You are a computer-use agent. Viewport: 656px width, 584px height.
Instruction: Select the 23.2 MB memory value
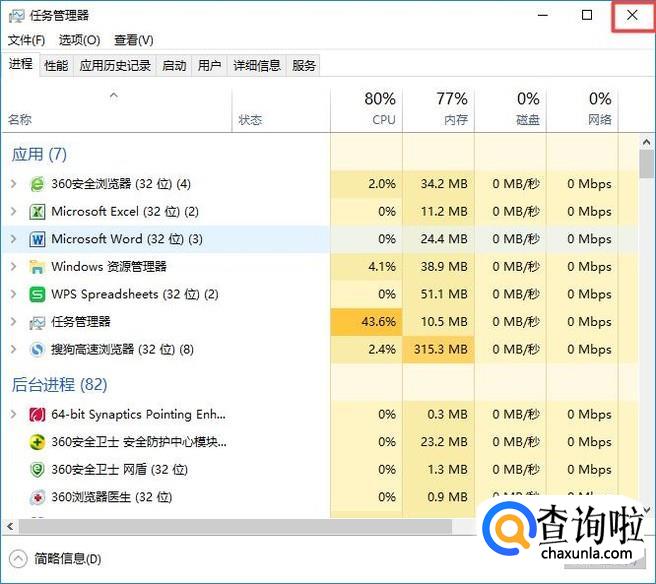point(444,442)
